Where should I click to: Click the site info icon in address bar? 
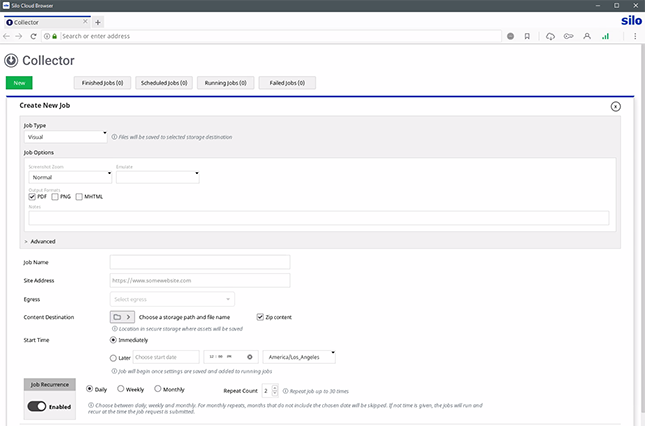[47, 36]
